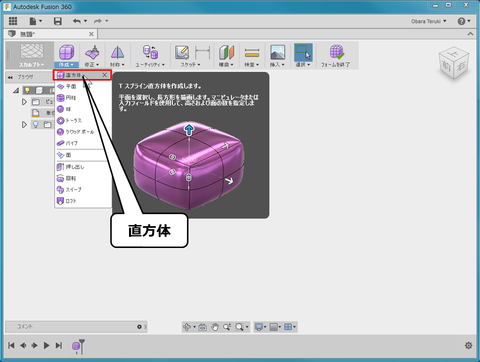Play the timeline
This screenshot has height=362, width=480.
[x=46, y=345]
